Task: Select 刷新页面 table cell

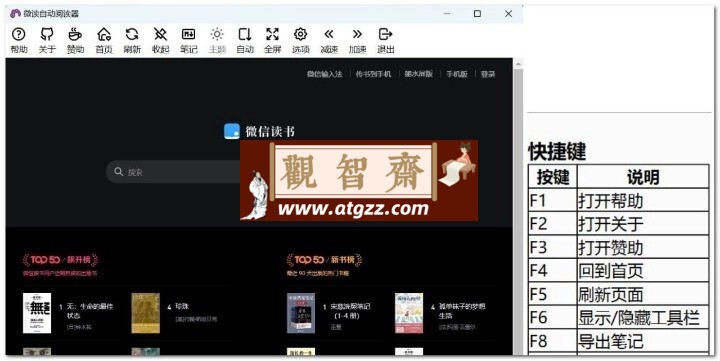Action: pos(643,294)
